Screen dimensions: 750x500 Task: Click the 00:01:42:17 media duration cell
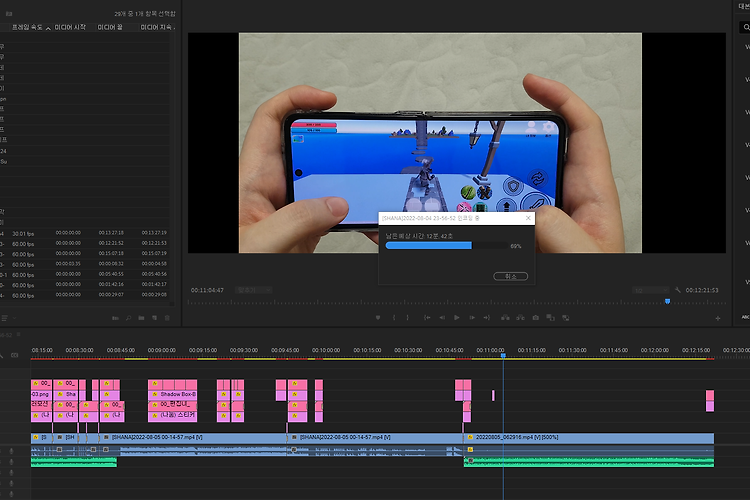(154, 285)
